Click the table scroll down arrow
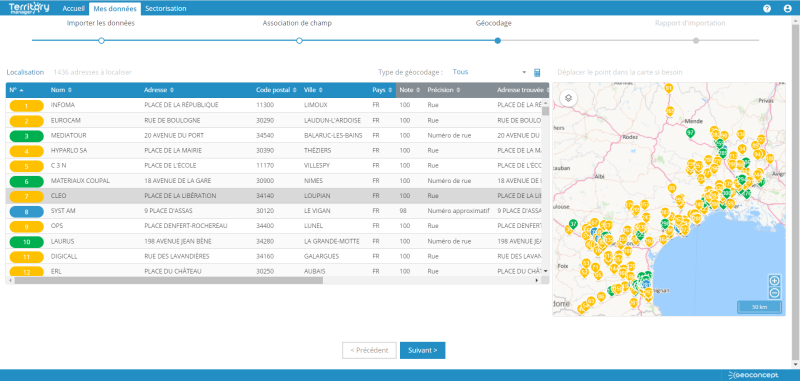The image size is (800, 381). tap(545, 271)
